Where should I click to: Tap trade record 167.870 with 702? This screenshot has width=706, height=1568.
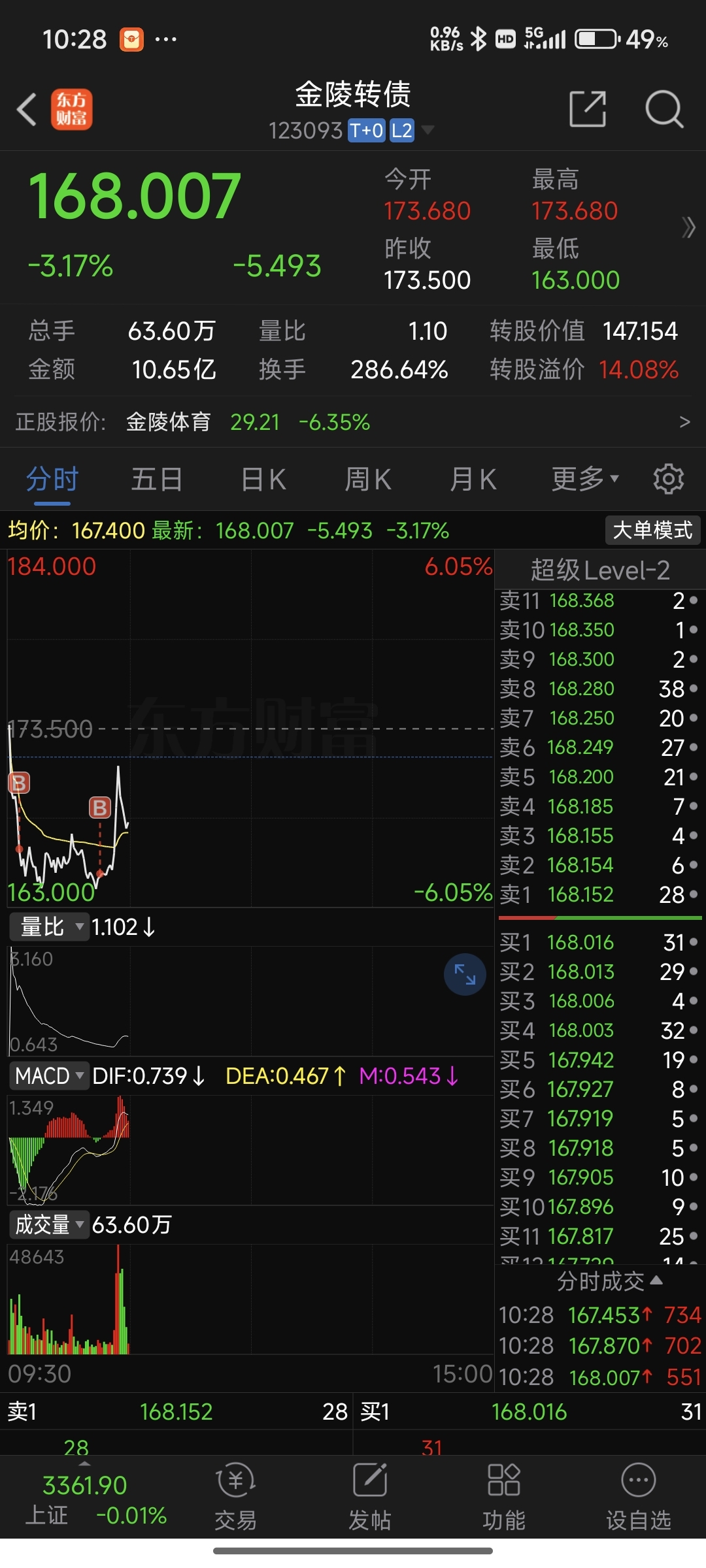[x=600, y=1345]
